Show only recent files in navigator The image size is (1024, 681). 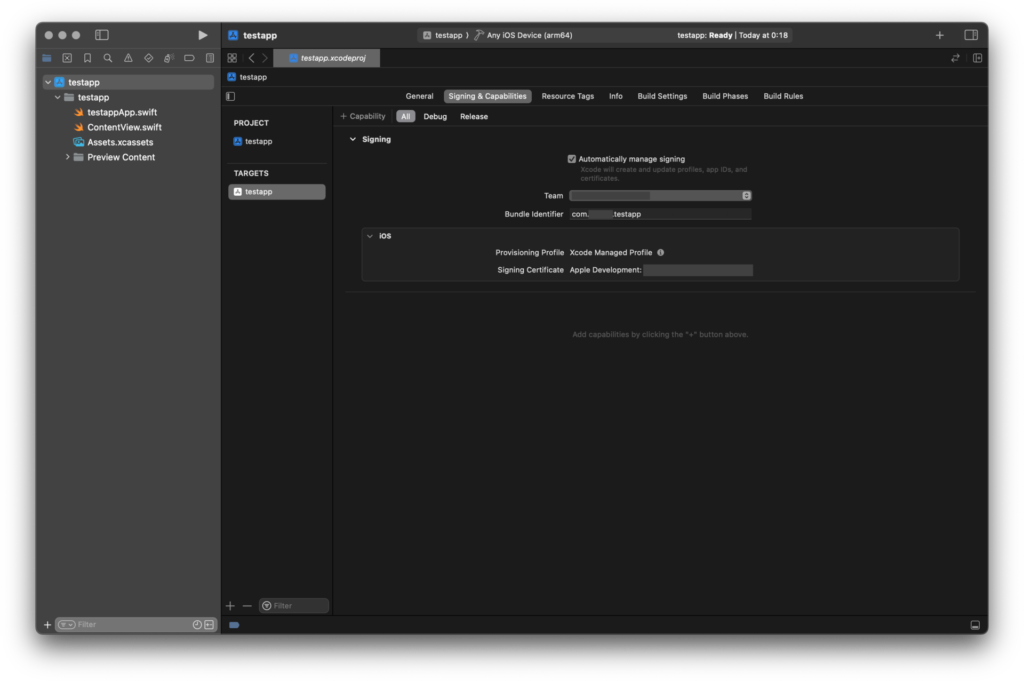(197, 625)
